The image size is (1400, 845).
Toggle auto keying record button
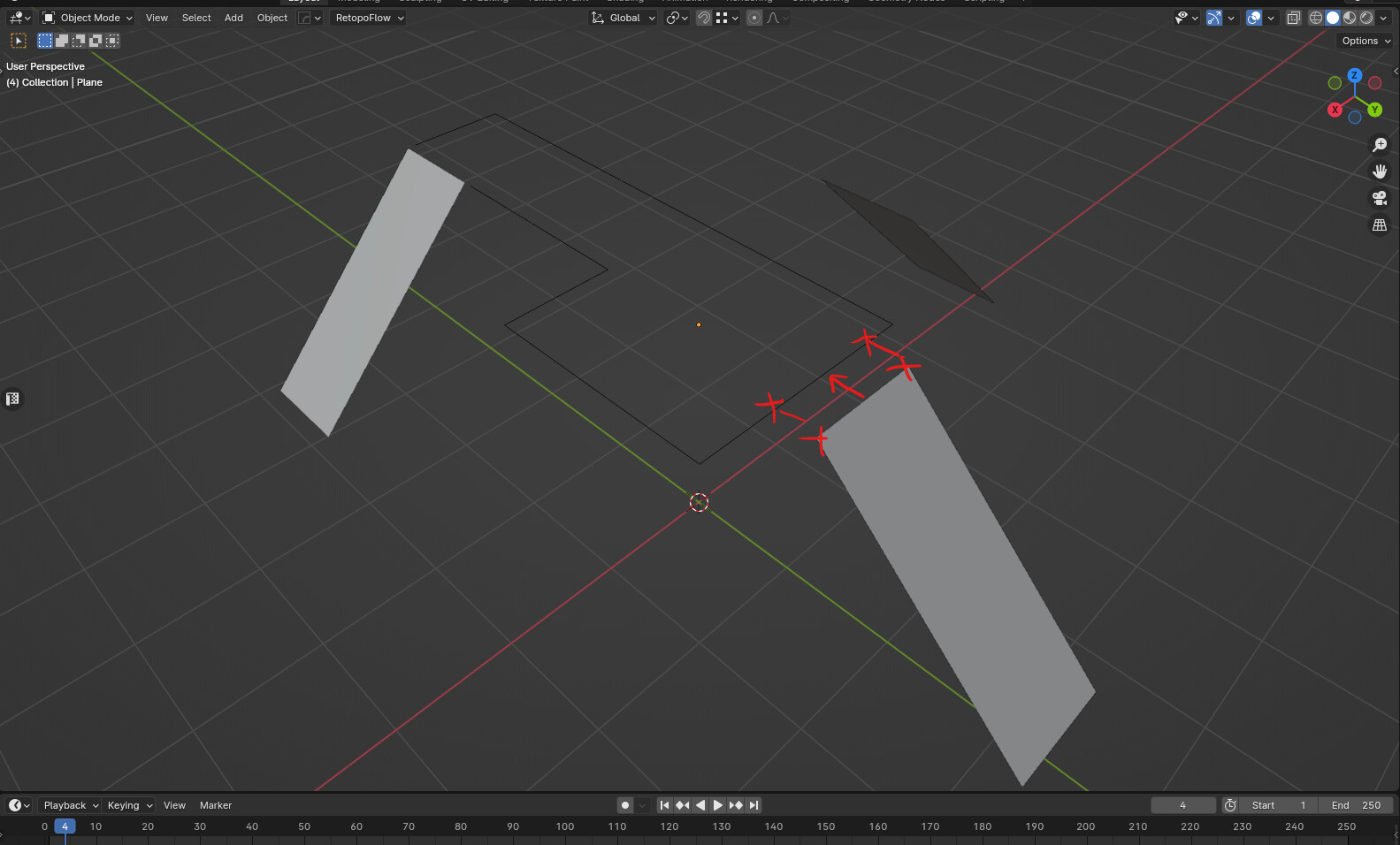(x=625, y=805)
